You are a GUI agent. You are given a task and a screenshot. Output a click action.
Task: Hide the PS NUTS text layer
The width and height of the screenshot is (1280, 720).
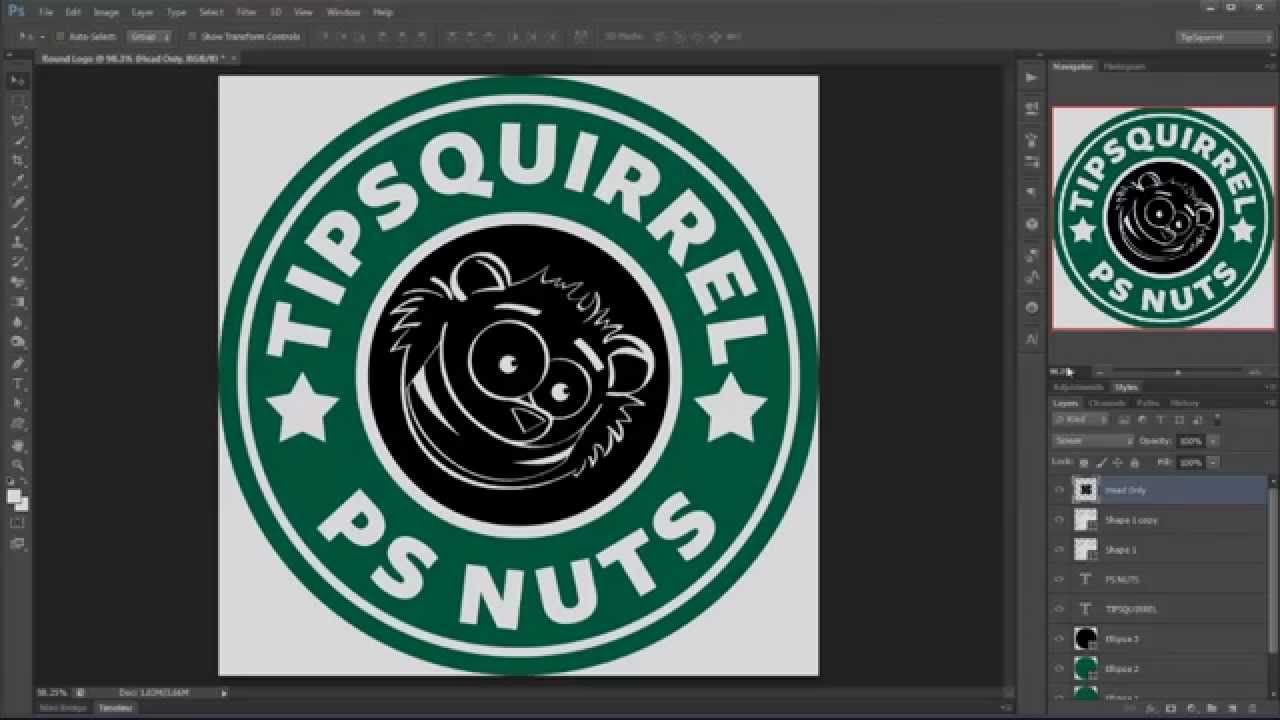(1060, 579)
